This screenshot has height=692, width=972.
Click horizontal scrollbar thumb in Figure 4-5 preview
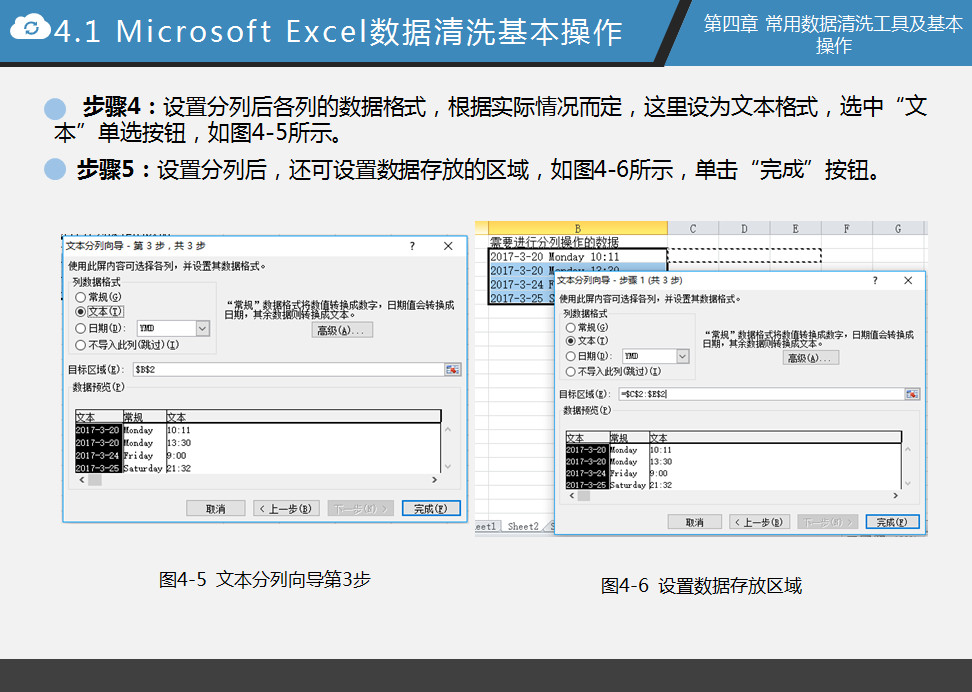pyautogui.click(x=96, y=480)
